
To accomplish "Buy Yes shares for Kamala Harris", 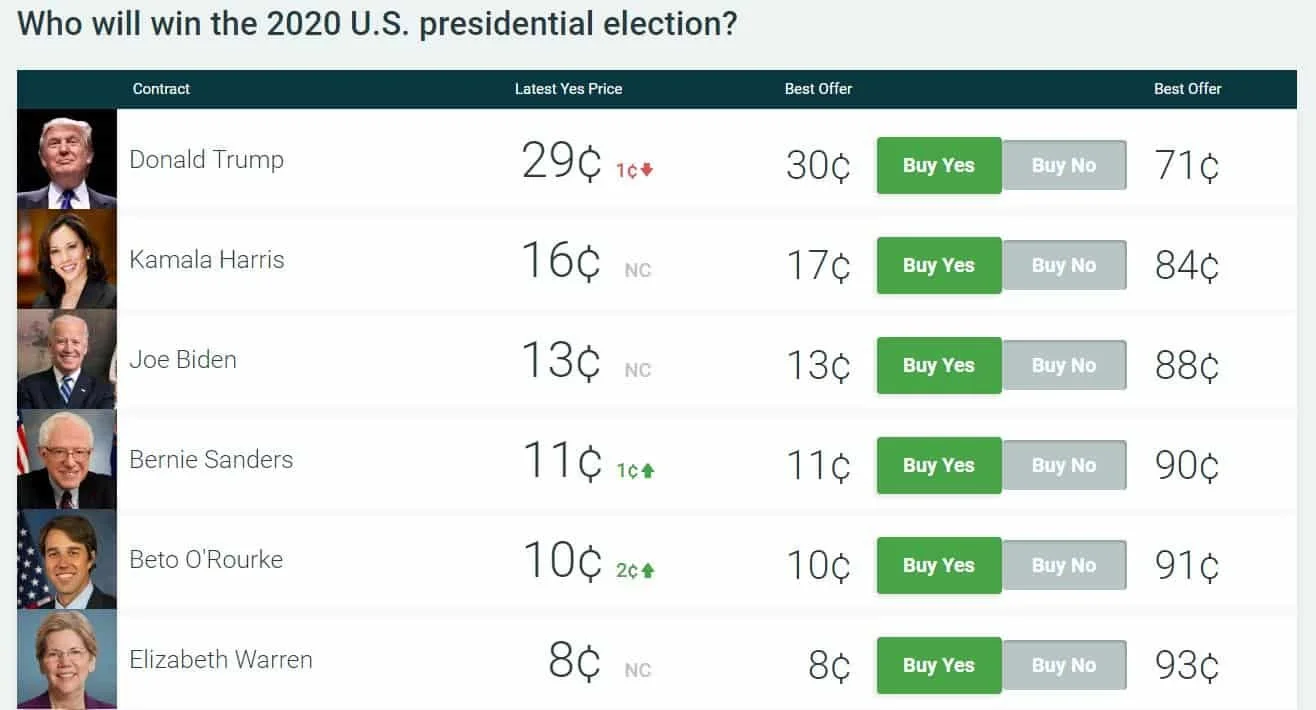I will click(939, 265).
